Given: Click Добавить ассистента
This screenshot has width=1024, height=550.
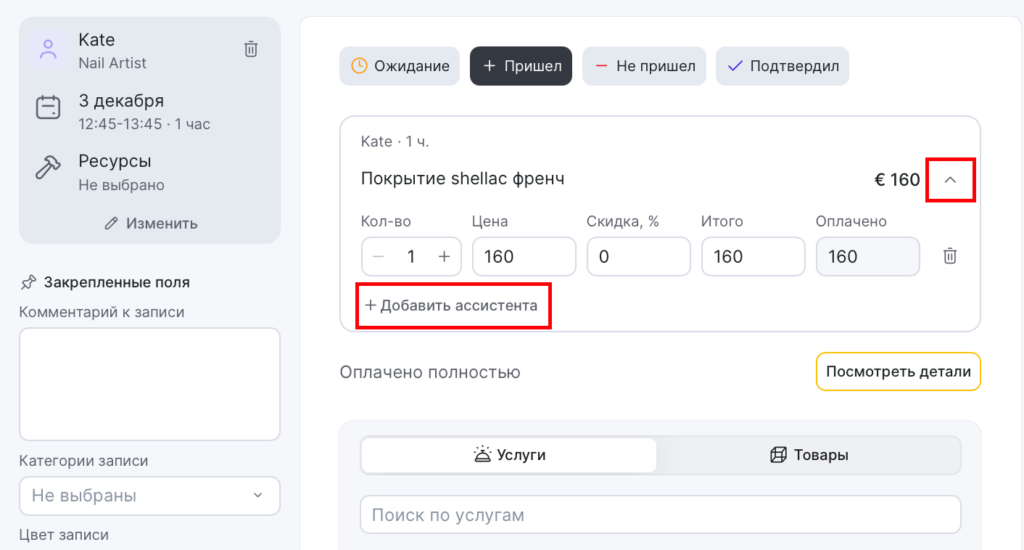Looking at the screenshot, I should [x=452, y=305].
